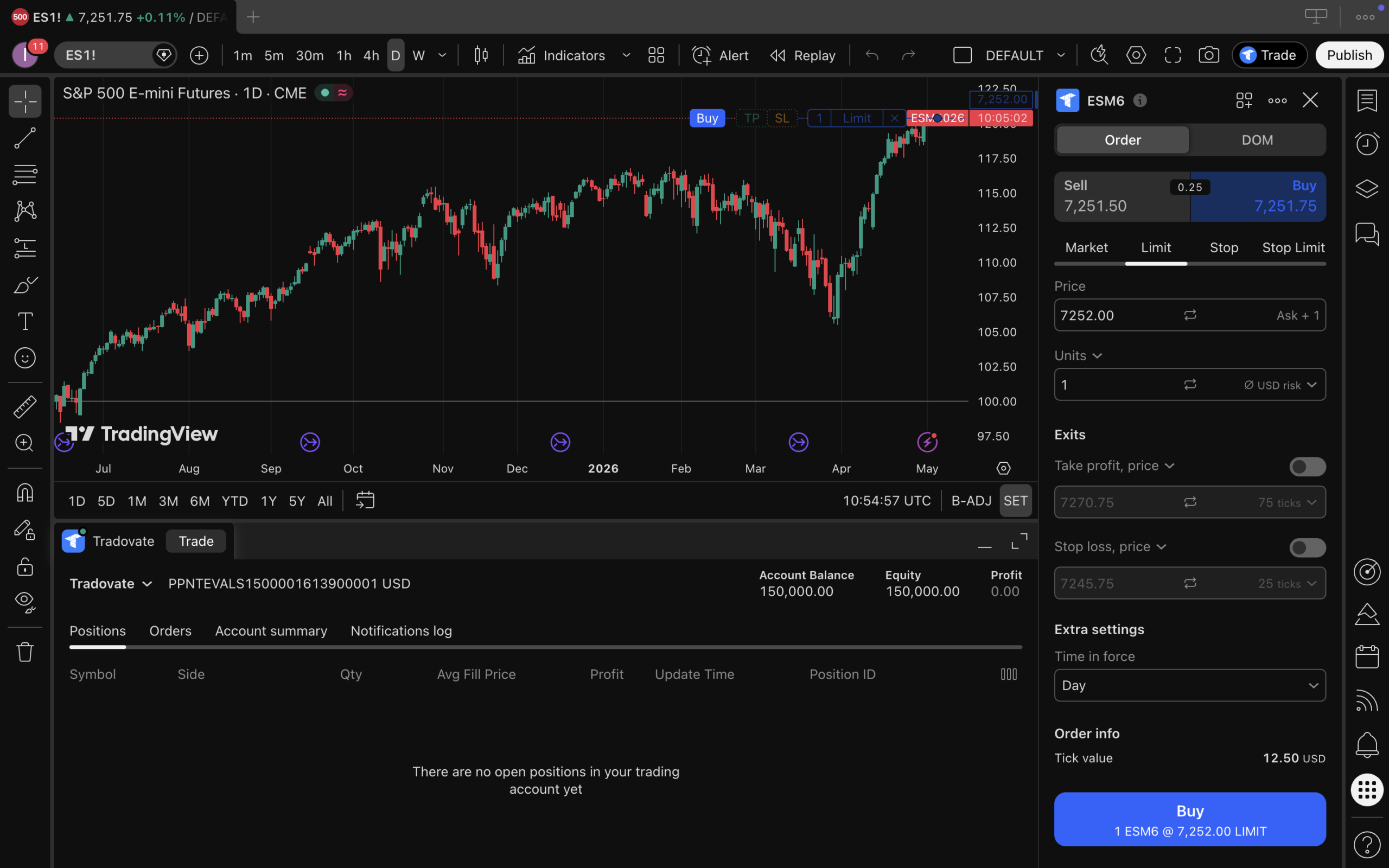Take a chart snapshot with camera icon
The height and width of the screenshot is (868, 1389).
1209,55
